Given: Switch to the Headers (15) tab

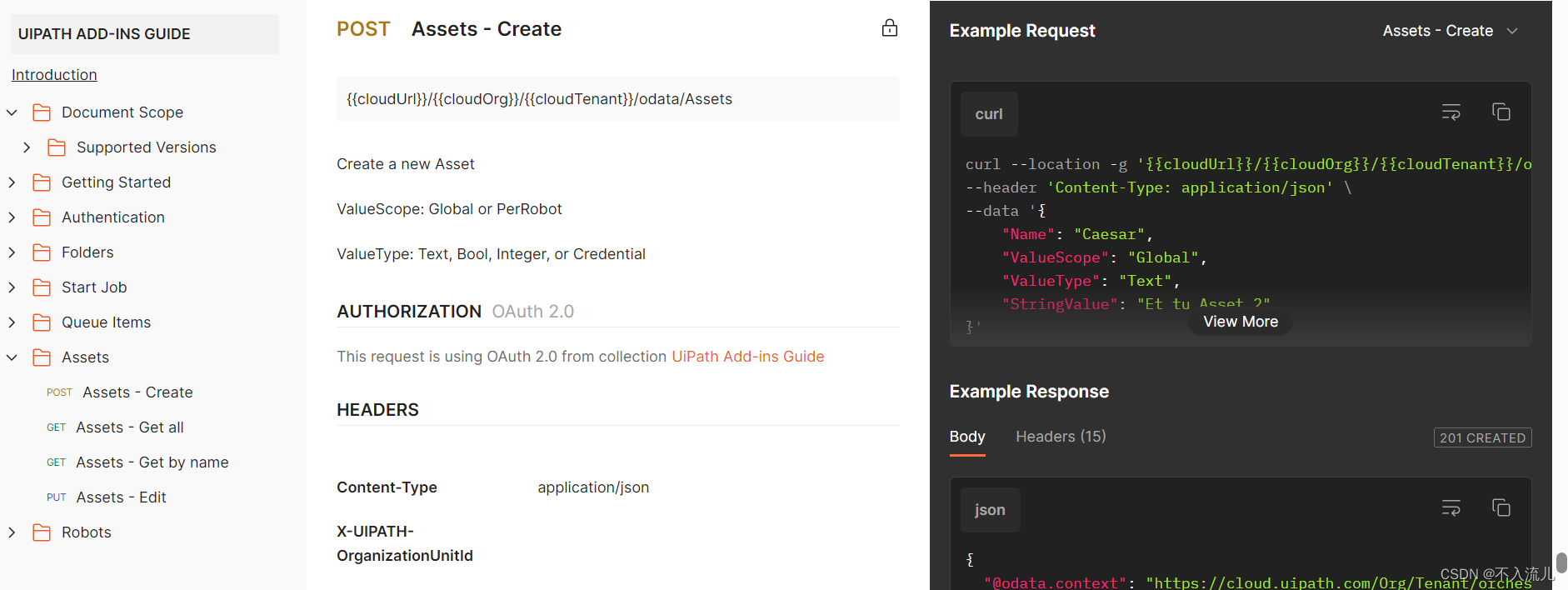Looking at the screenshot, I should point(1061,437).
